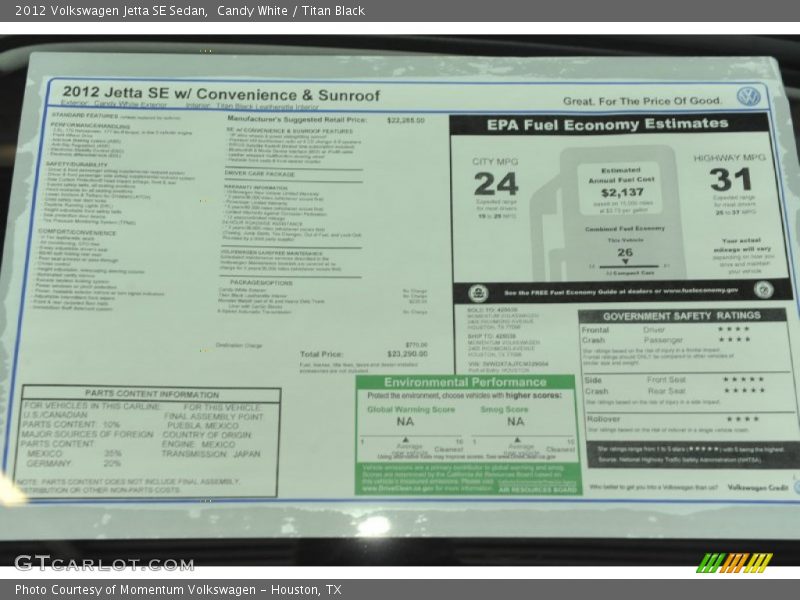Click the TRANSMISSION: JAPAN line
Viewport: 800px width, 600px height.
pyautogui.click(x=211, y=454)
